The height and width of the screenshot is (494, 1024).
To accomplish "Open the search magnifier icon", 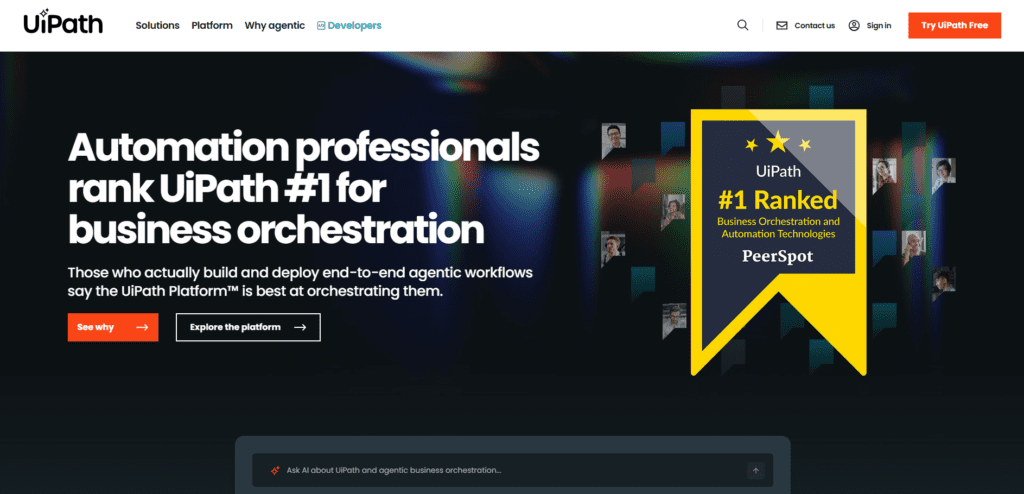I will tap(743, 25).
